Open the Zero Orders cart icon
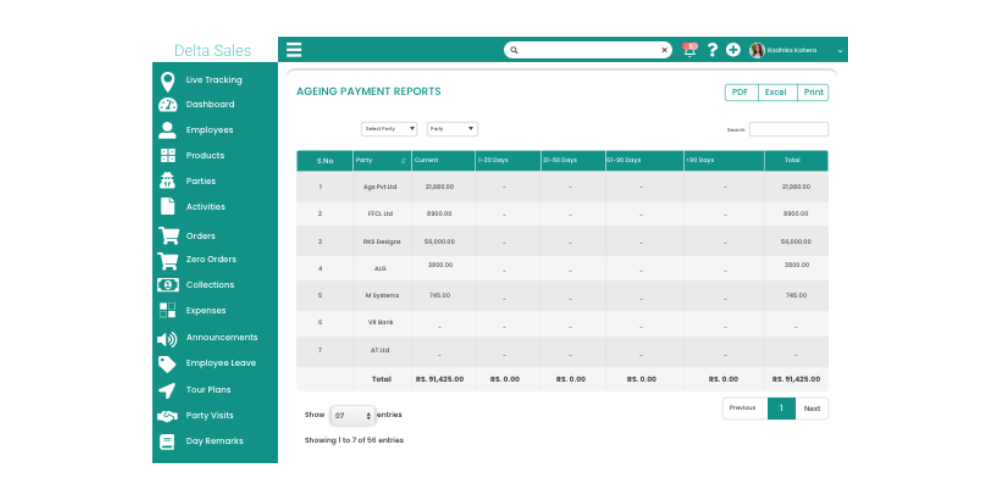 click(x=168, y=260)
